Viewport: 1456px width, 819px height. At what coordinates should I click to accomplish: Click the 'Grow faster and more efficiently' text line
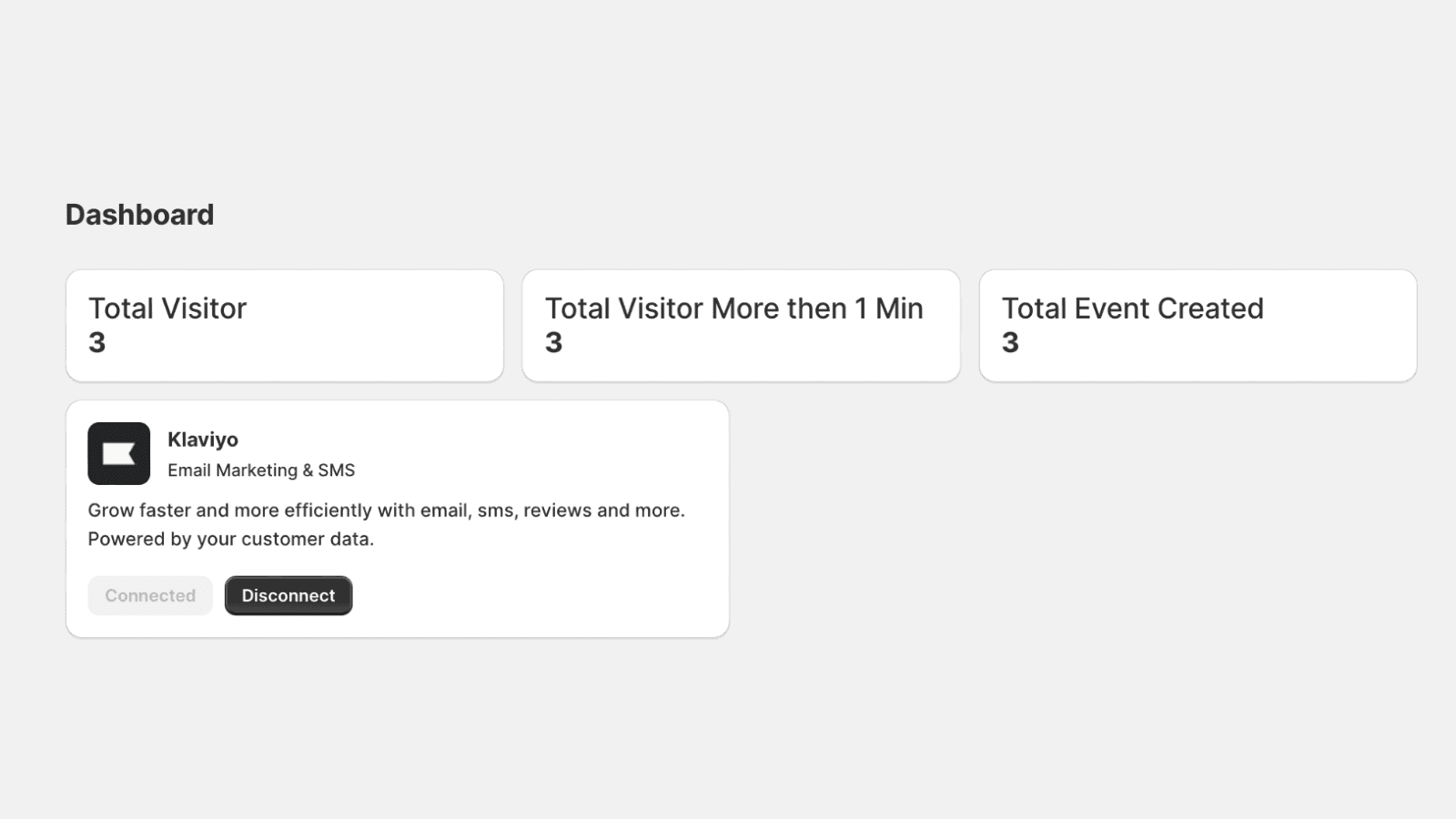click(386, 511)
